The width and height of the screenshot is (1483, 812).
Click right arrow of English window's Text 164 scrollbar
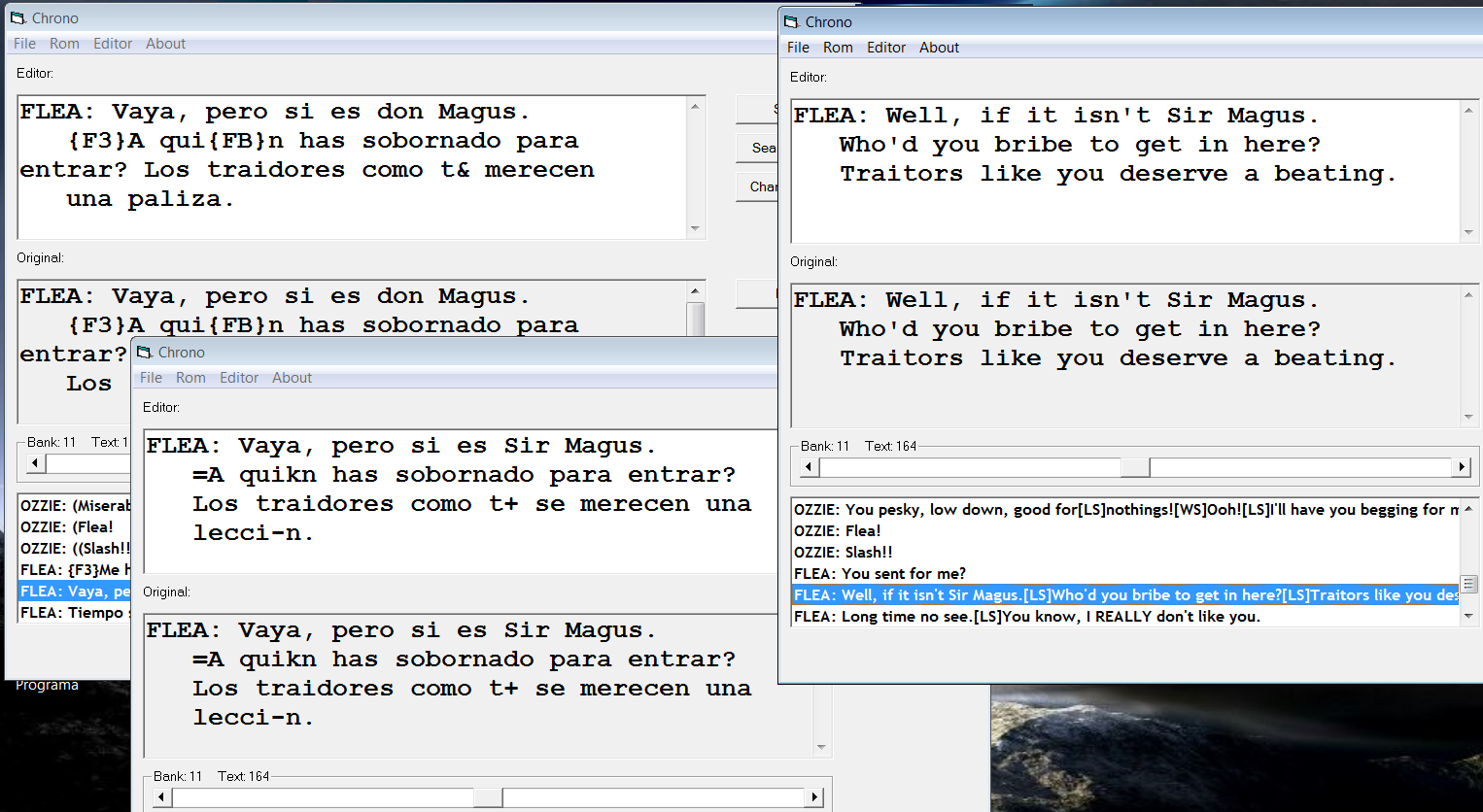click(x=1462, y=467)
